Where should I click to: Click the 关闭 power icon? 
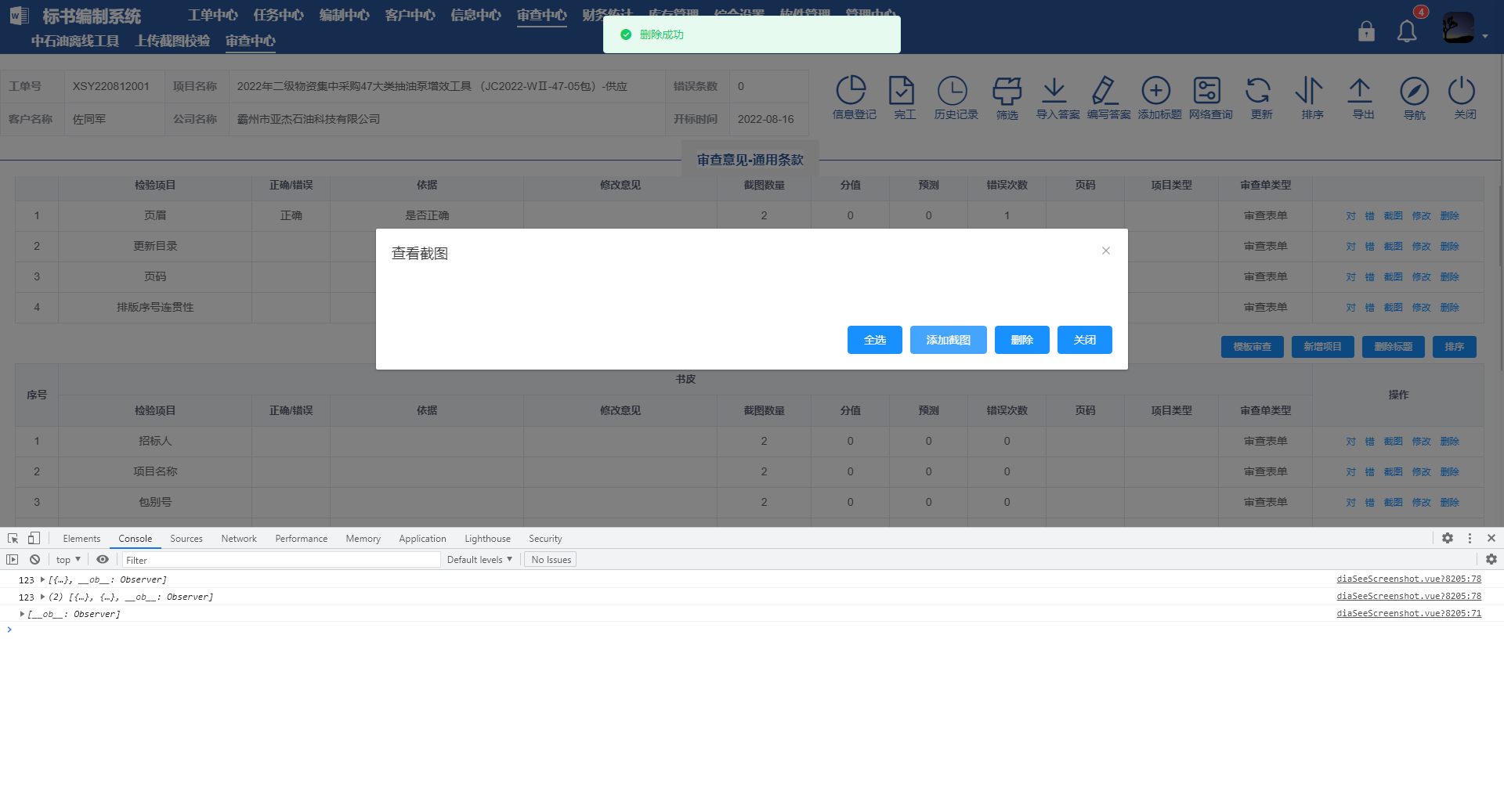click(1462, 91)
